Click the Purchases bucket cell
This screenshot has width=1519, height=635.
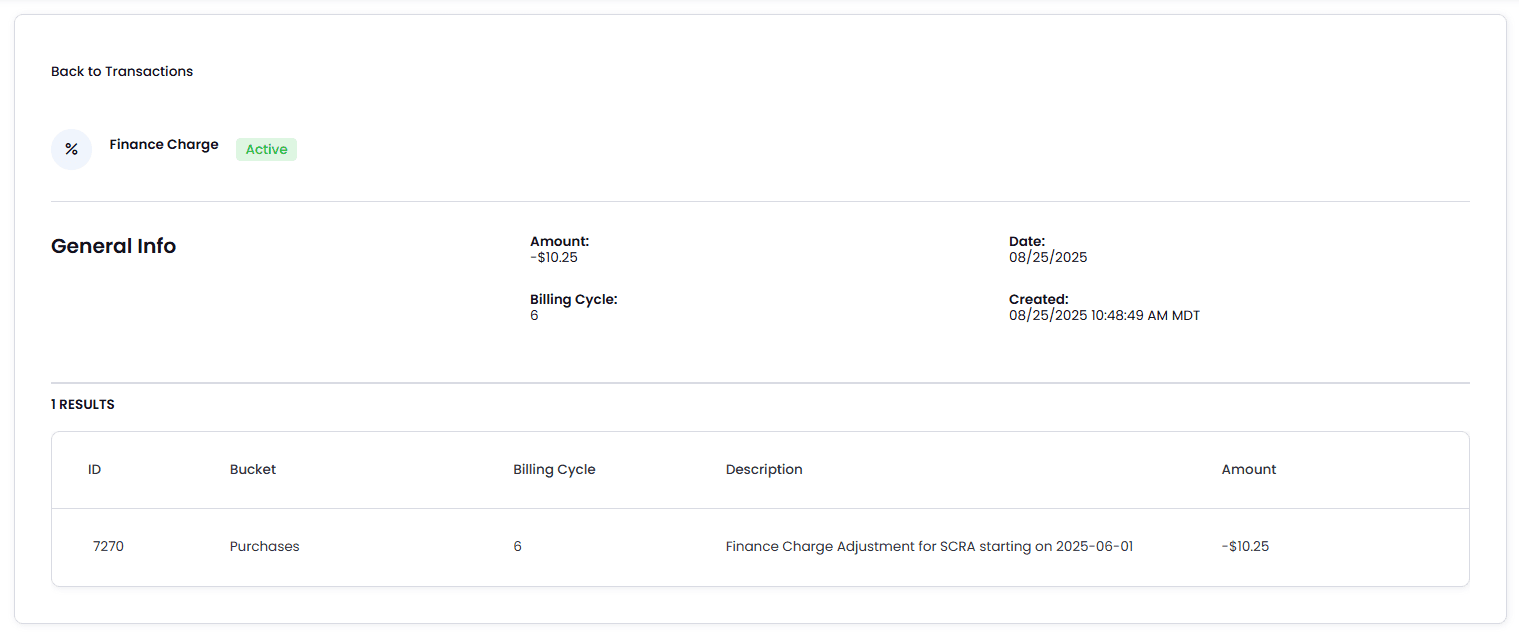pyautogui.click(x=264, y=547)
